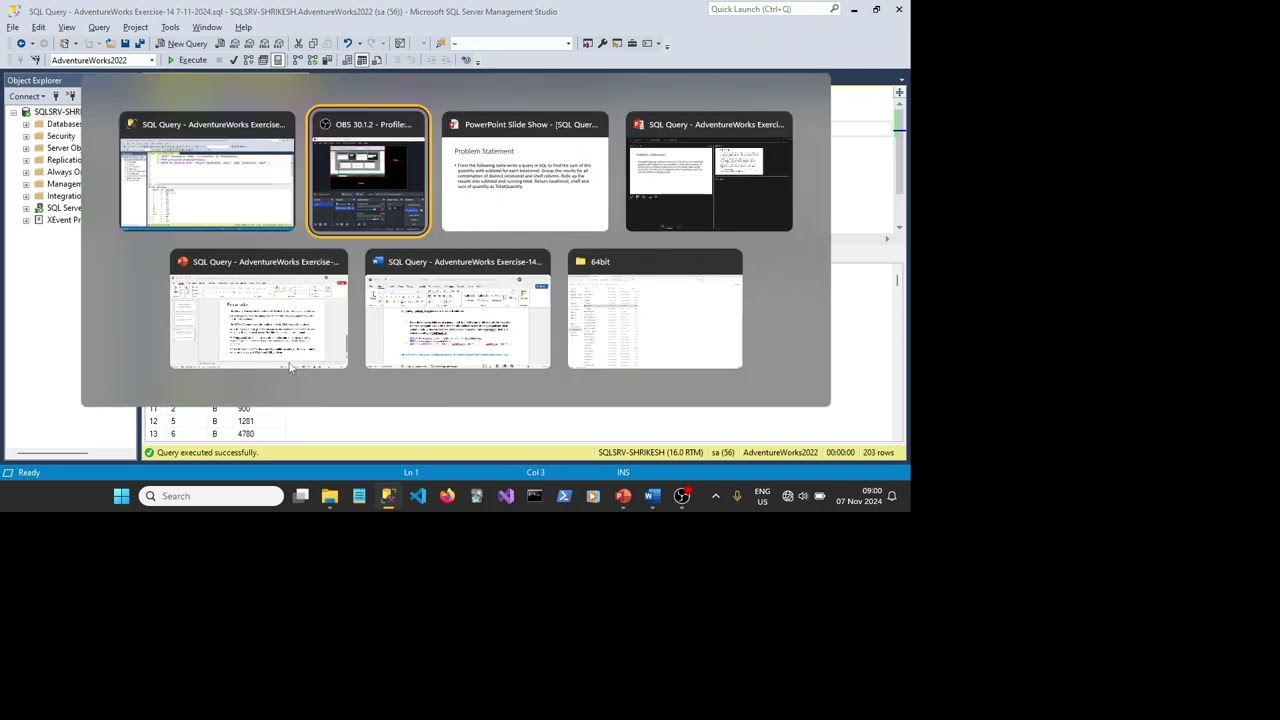1280x720 pixels.
Task: Expand the Server Objects node
Action: point(26,148)
